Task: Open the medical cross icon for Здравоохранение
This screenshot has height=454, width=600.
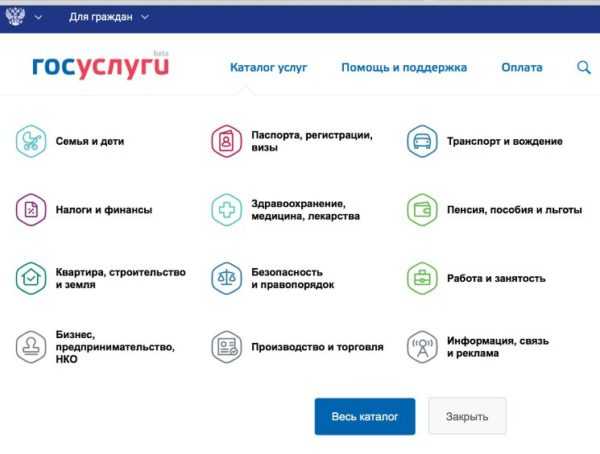Action: (x=227, y=210)
